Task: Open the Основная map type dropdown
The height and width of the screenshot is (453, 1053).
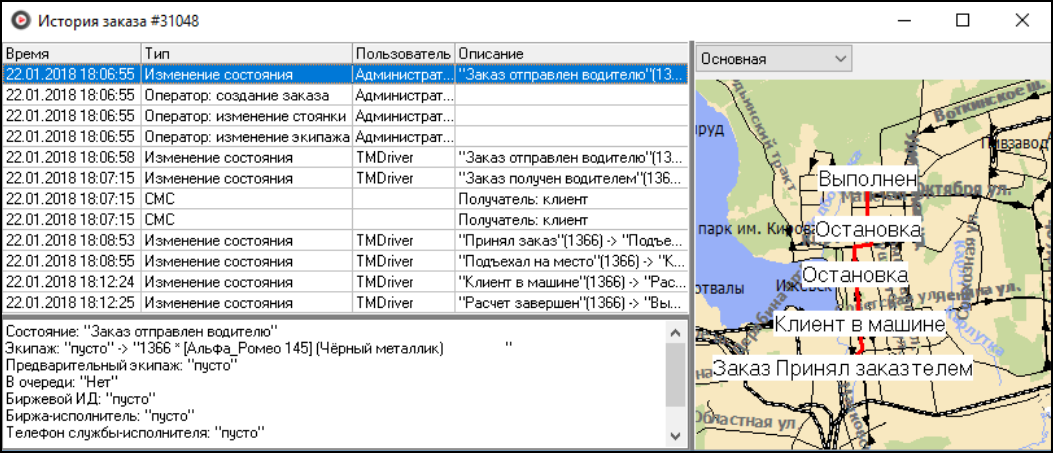Action: click(774, 58)
